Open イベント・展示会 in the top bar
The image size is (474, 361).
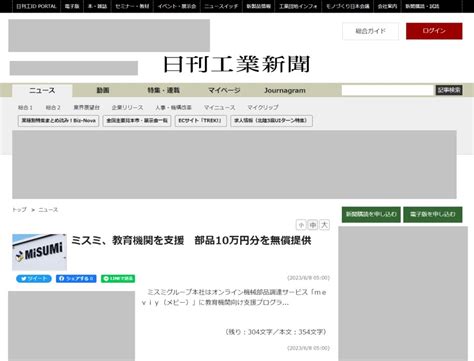[177, 6]
